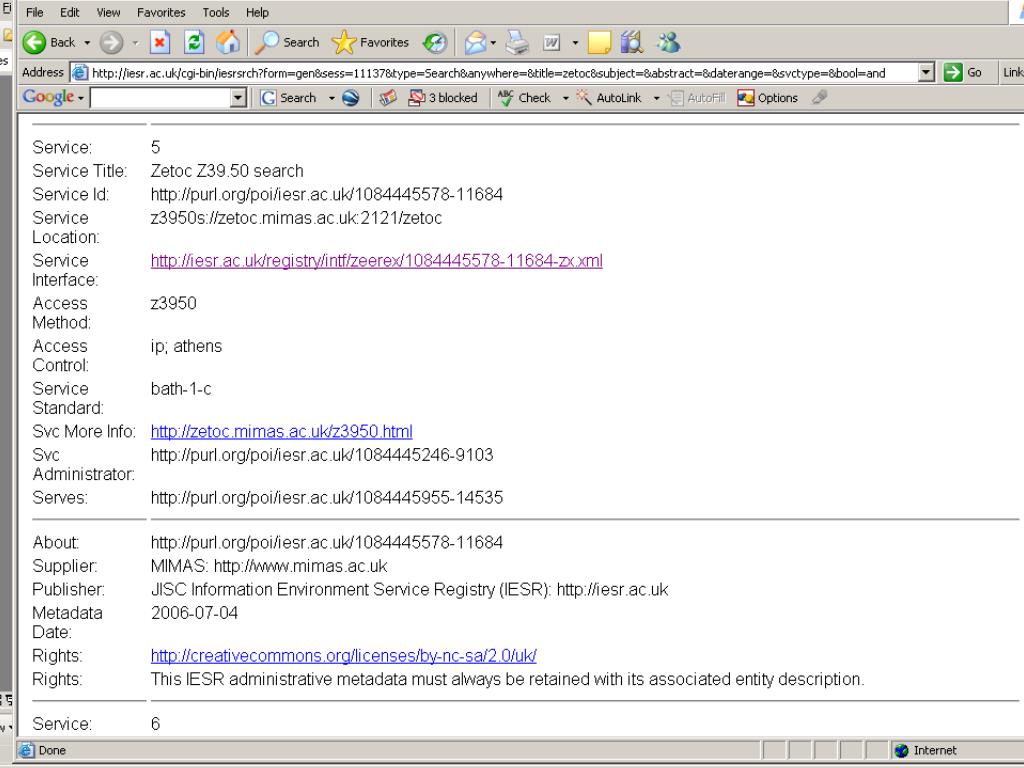Stop loading with the red X icon

click(x=159, y=42)
